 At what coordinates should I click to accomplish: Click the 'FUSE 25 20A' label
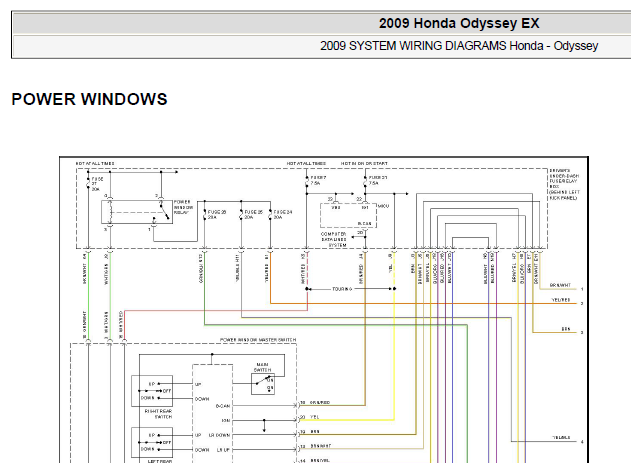[x=254, y=214]
